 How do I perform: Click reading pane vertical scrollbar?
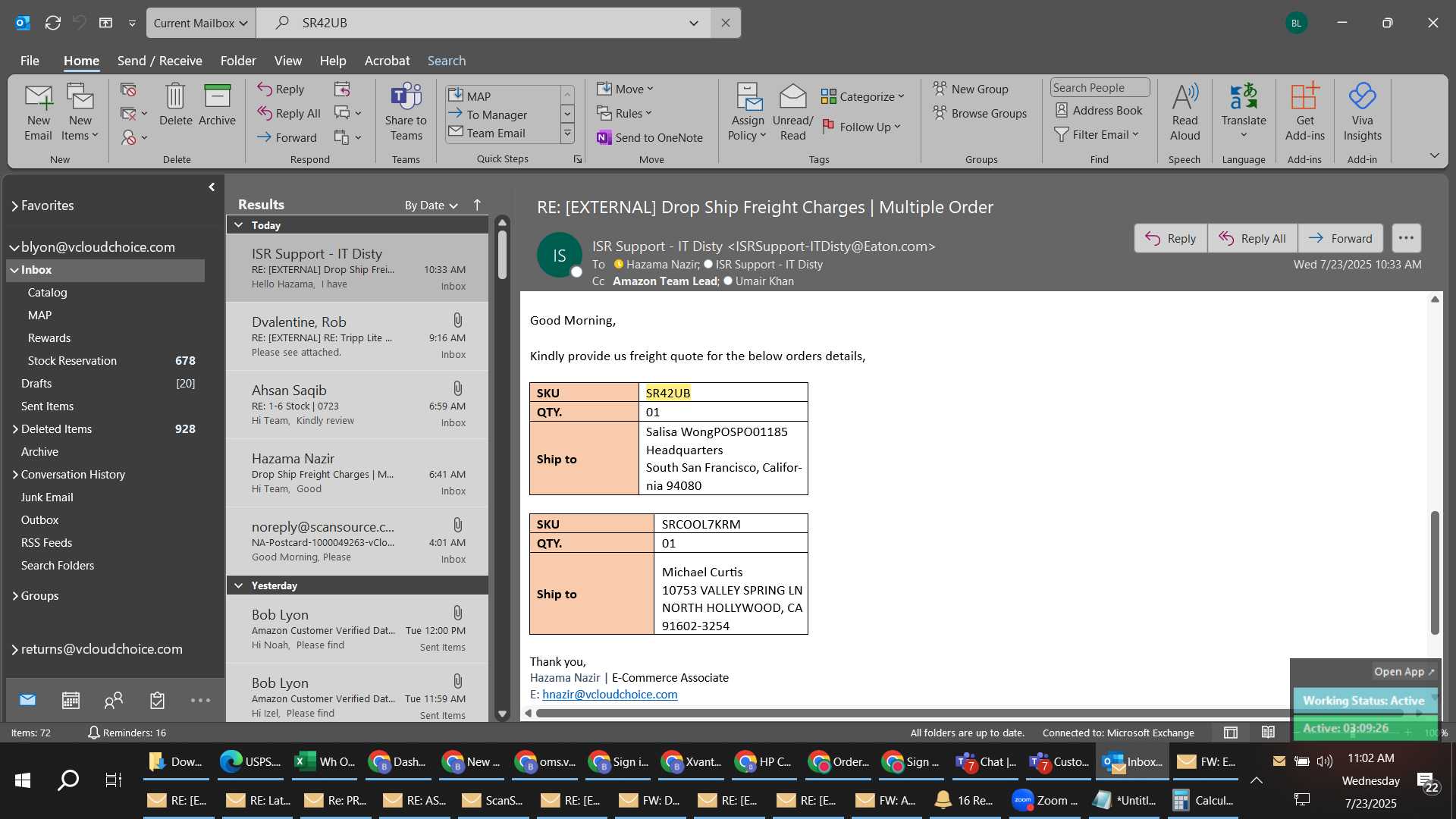(x=1434, y=573)
